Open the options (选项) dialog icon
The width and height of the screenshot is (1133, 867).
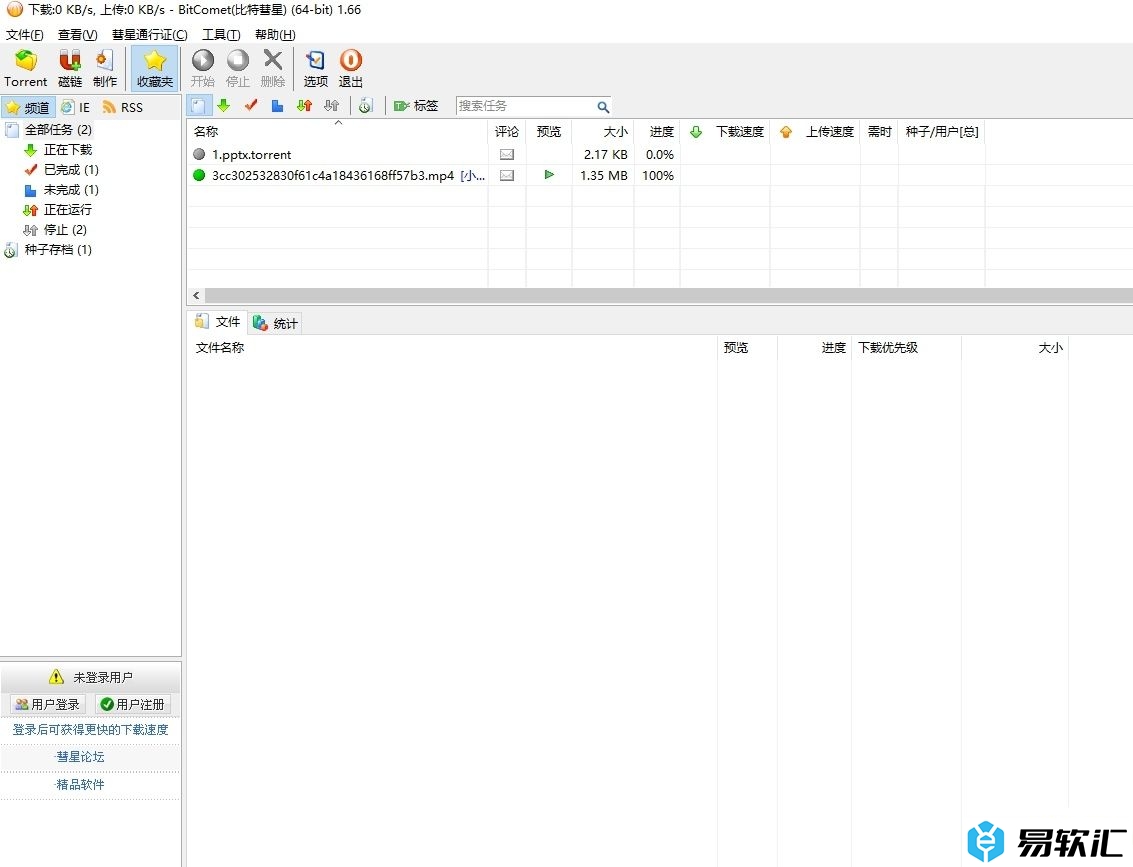(x=316, y=69)
